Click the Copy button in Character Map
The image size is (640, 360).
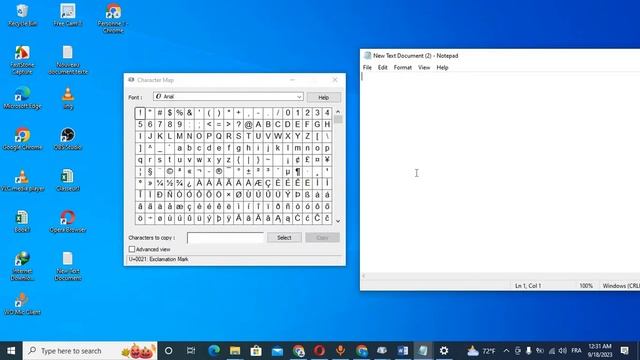322,238
